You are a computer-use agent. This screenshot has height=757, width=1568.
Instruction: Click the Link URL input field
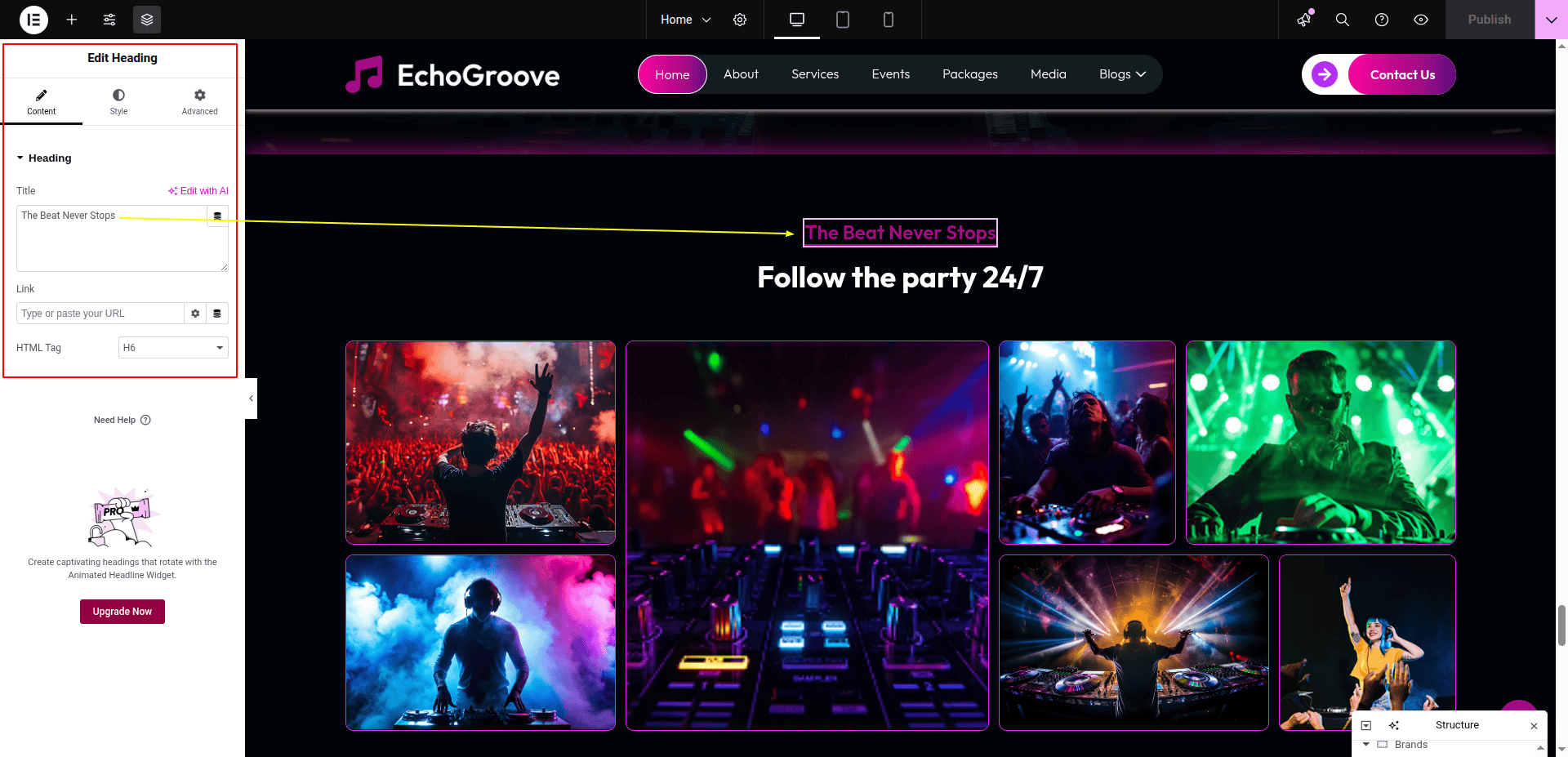tap(100, 314)
